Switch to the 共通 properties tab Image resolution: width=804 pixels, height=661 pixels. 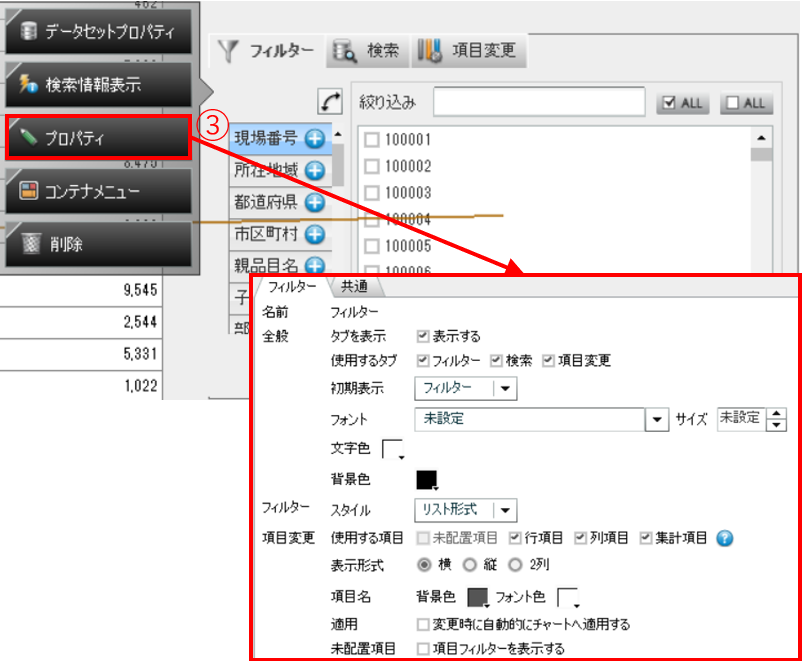point(354,287)
